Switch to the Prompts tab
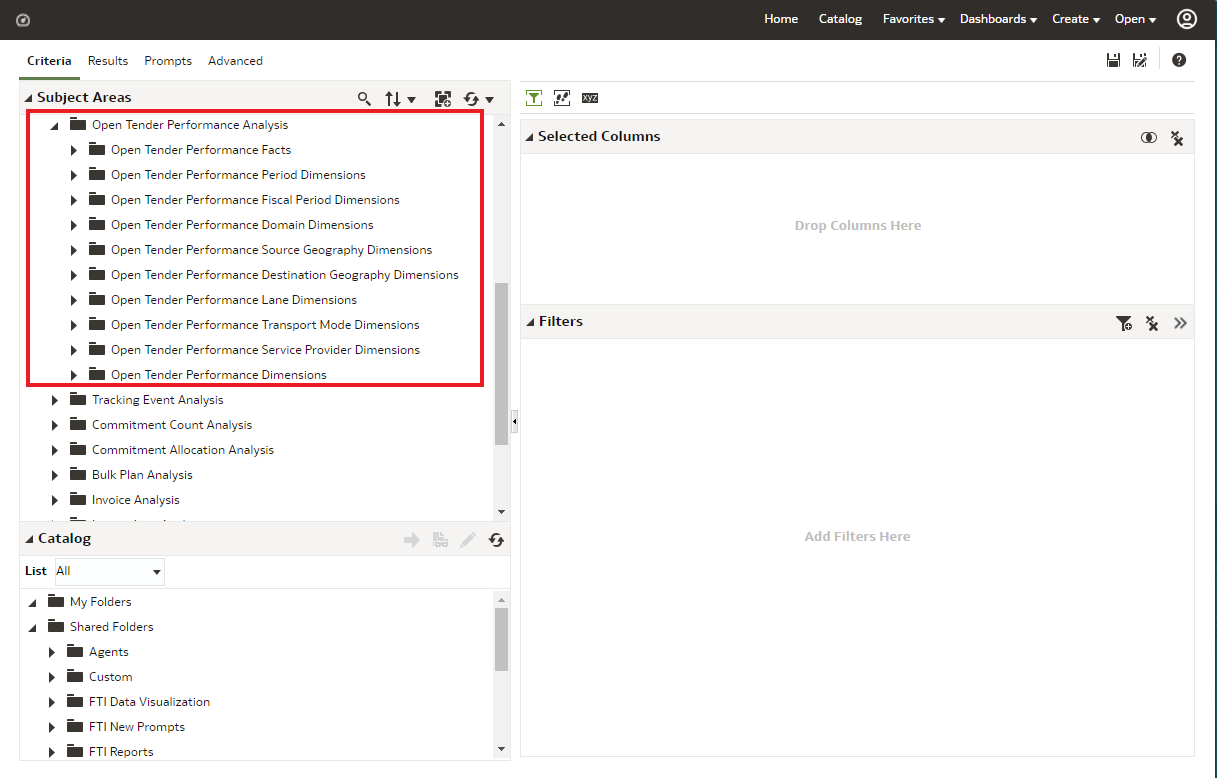Screen dimensions: 1217x778 tap(168, 61)
